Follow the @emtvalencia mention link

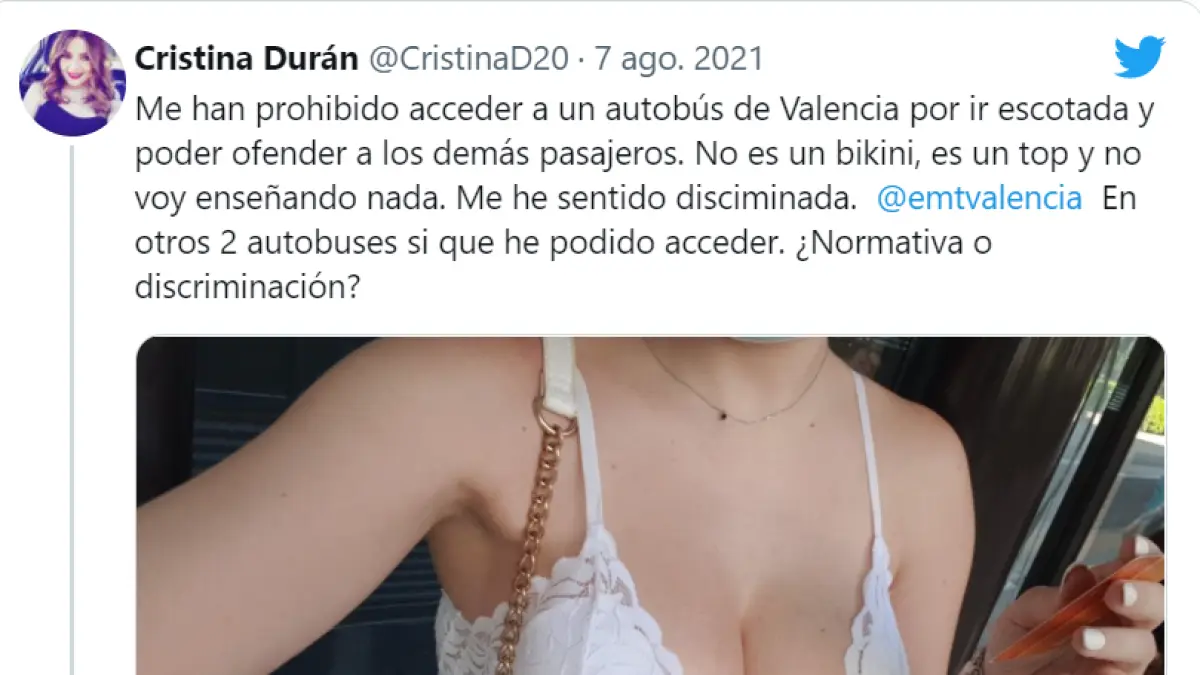coord(979,198)
